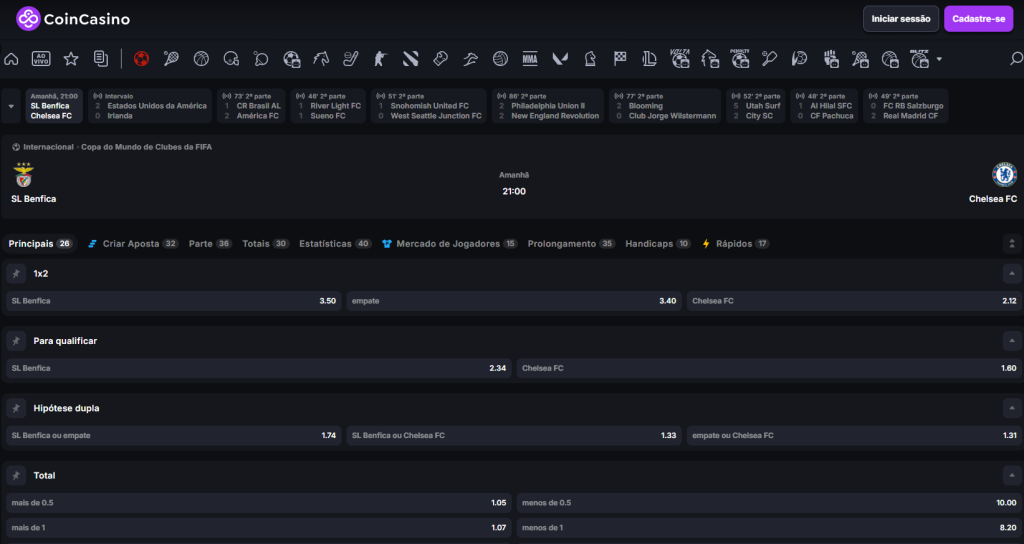Select the MMA sport icon
Viewport: 1024px width, 544px height.
coord(530,59)
